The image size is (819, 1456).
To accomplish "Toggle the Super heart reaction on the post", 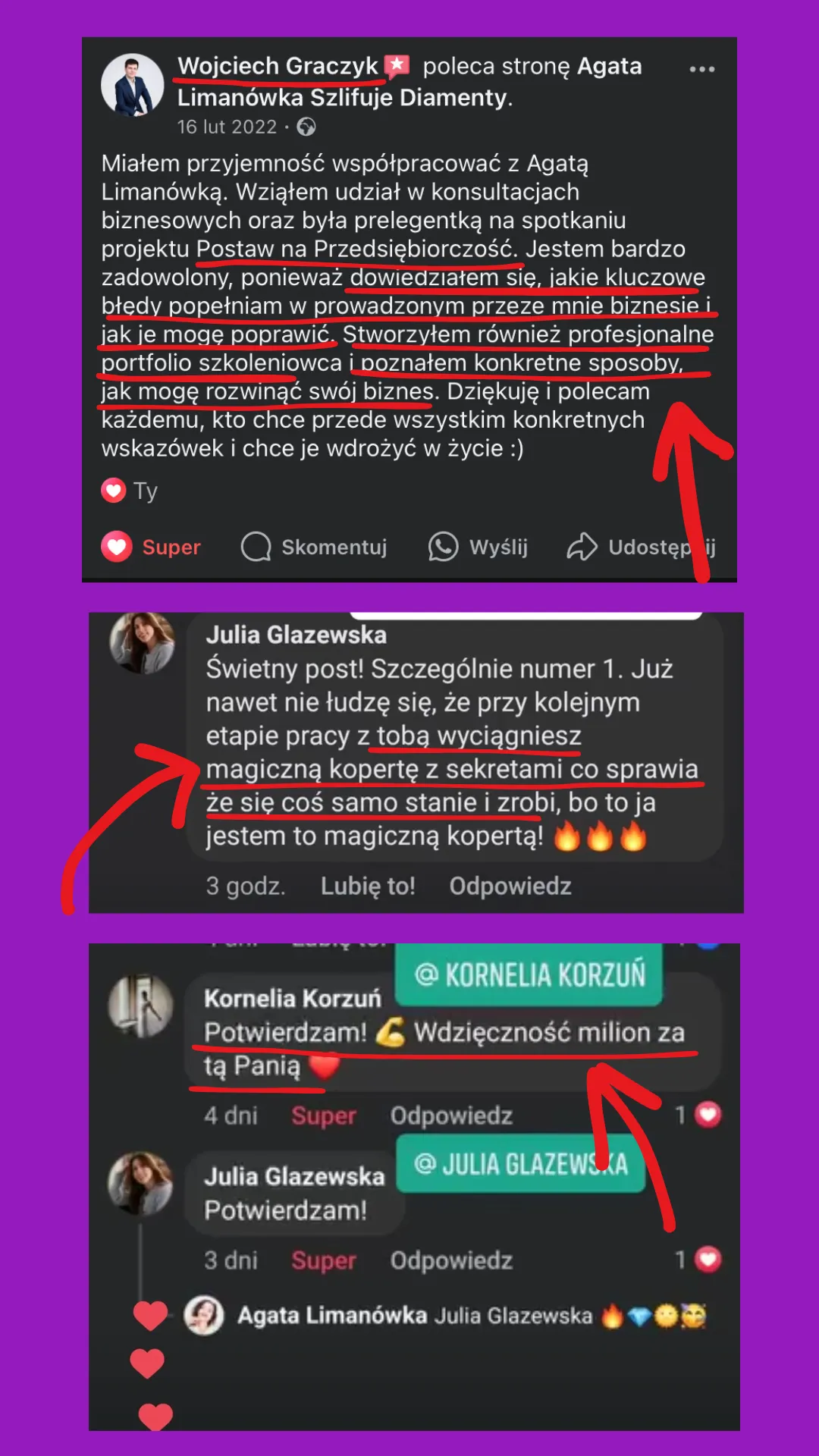I will click(x=151, y=547).
